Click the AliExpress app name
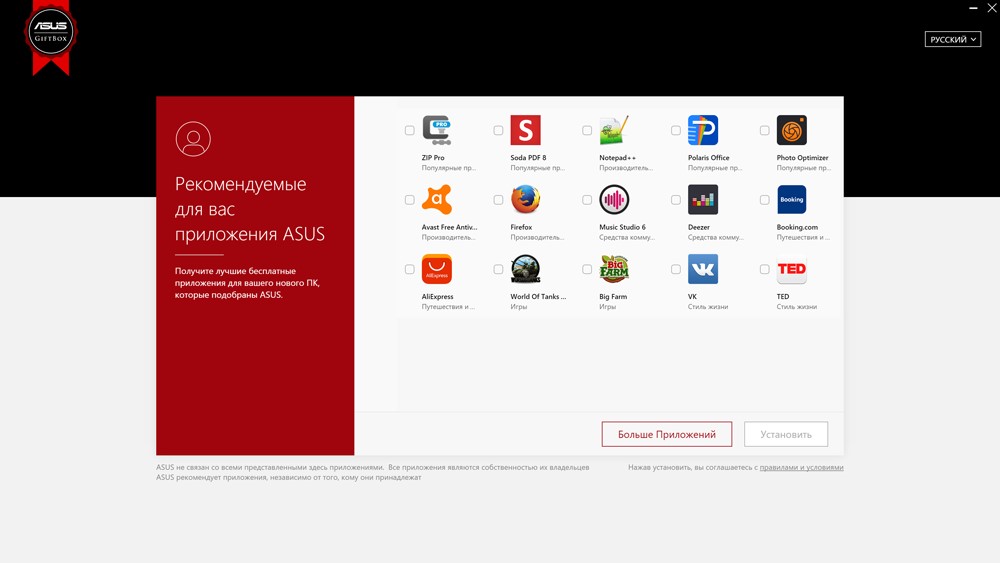This screenshot has width=1000, height=563. [437, 296]
